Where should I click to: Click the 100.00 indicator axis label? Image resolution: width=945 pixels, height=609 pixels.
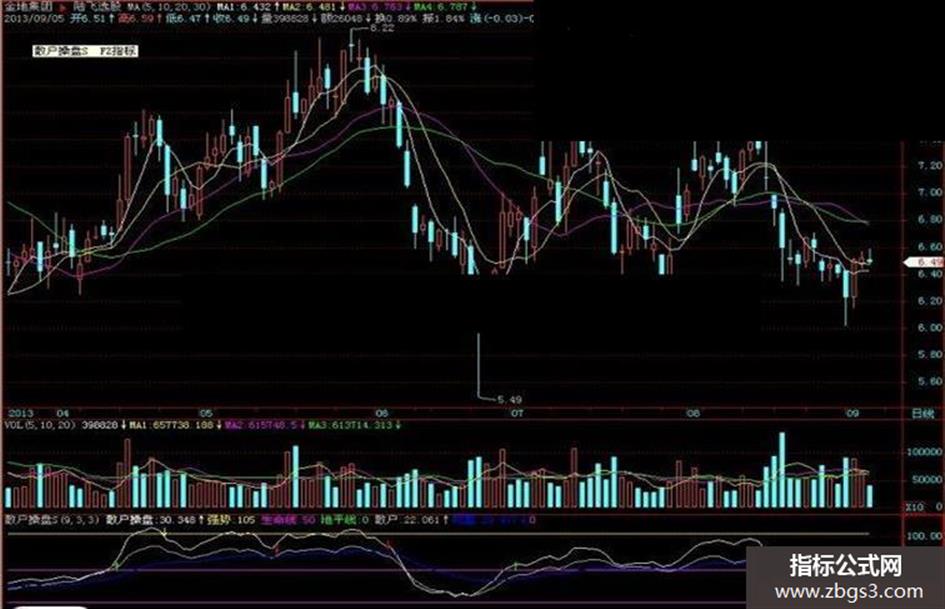pyautogui.click(x=925, y=536)
